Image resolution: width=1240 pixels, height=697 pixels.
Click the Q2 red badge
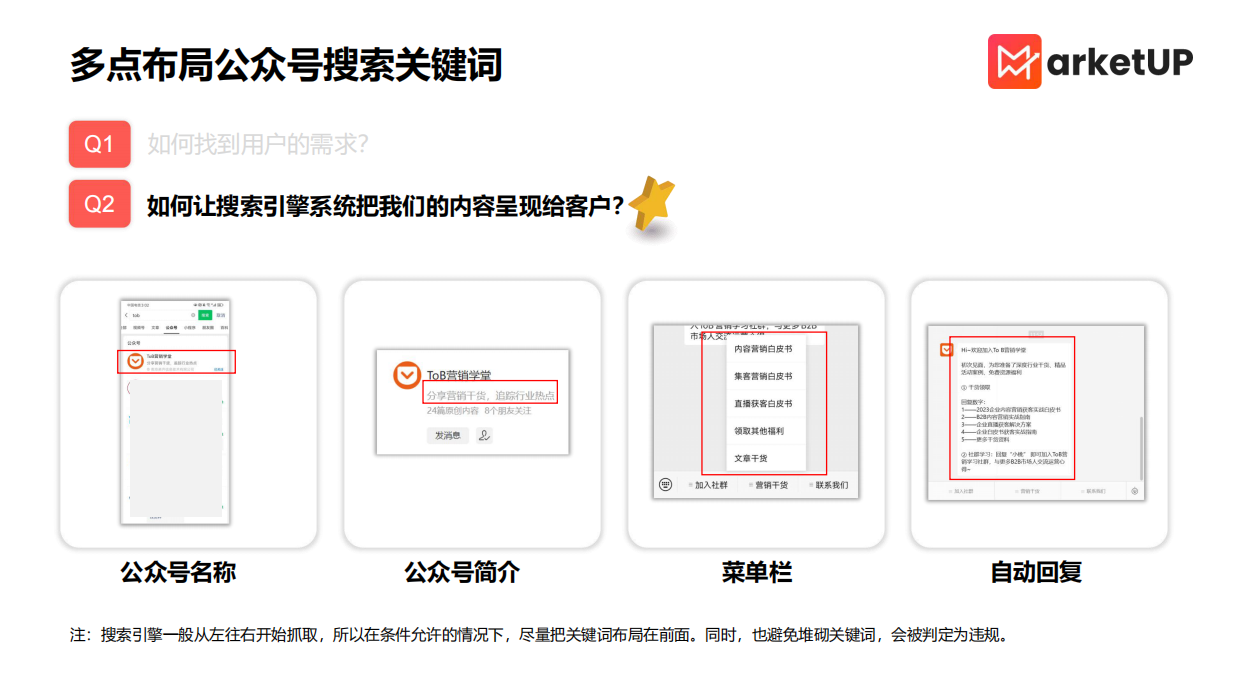click(x=99, y=203)
